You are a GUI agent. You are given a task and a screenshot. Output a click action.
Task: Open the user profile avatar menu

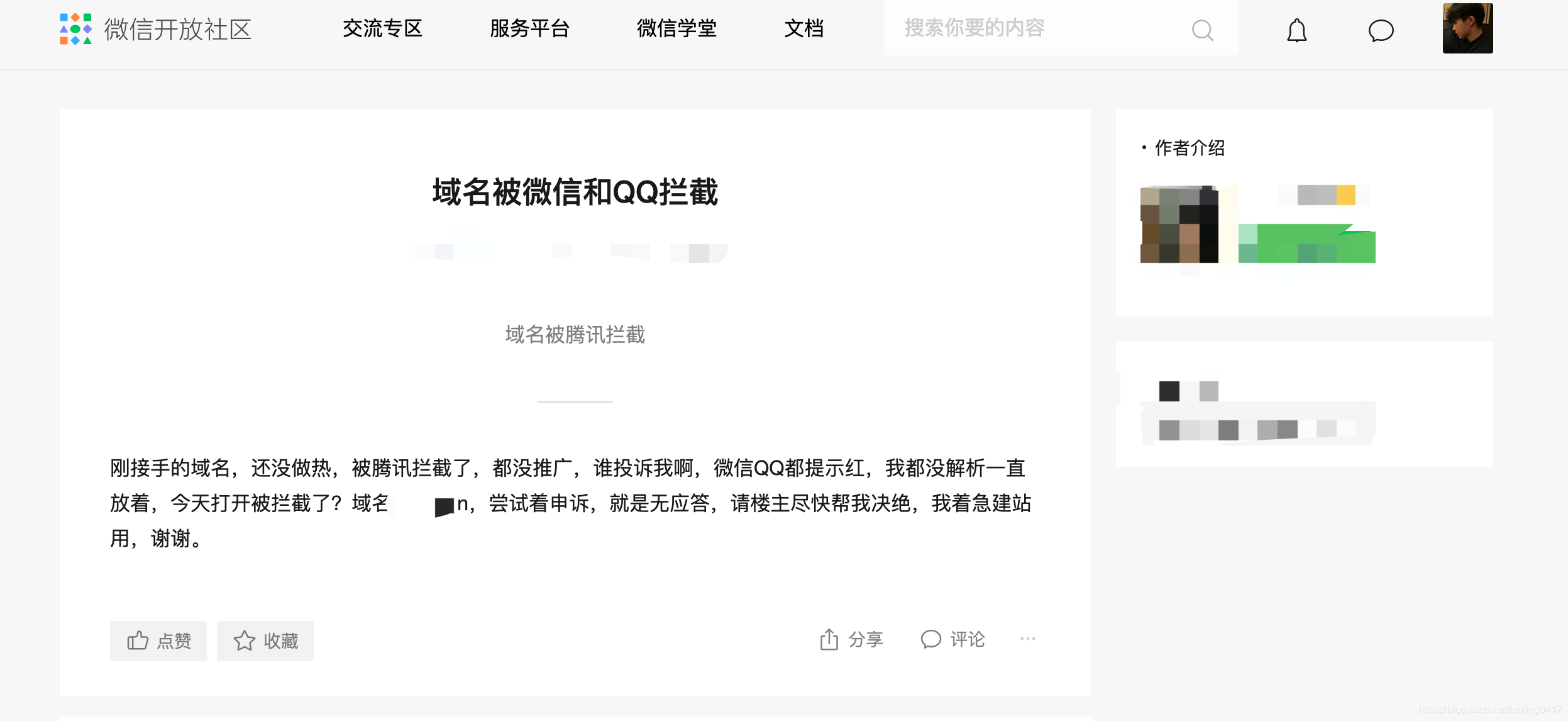[1467, 28]
